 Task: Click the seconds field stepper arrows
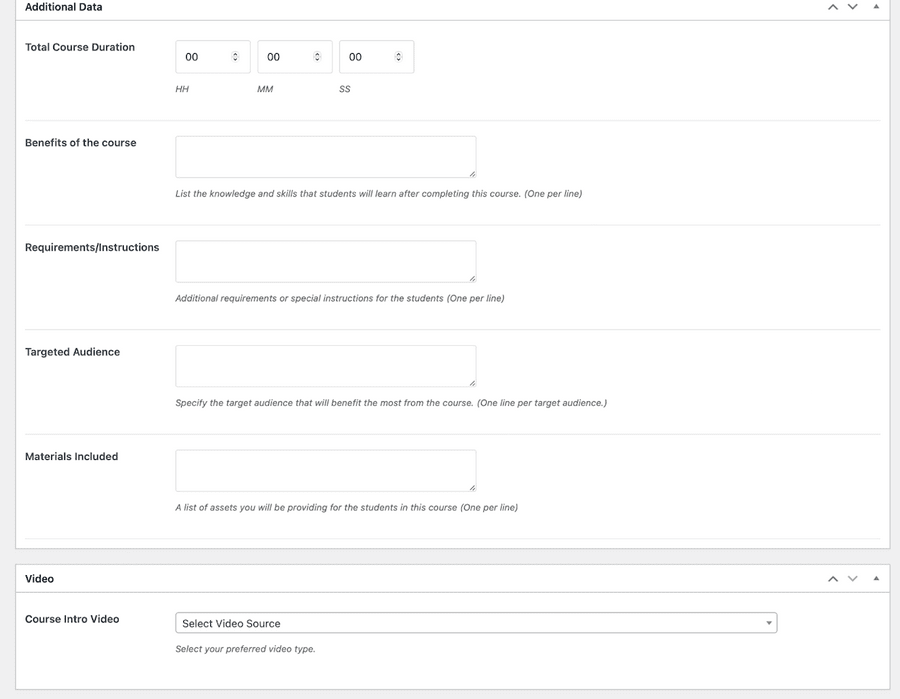[398, 57]
